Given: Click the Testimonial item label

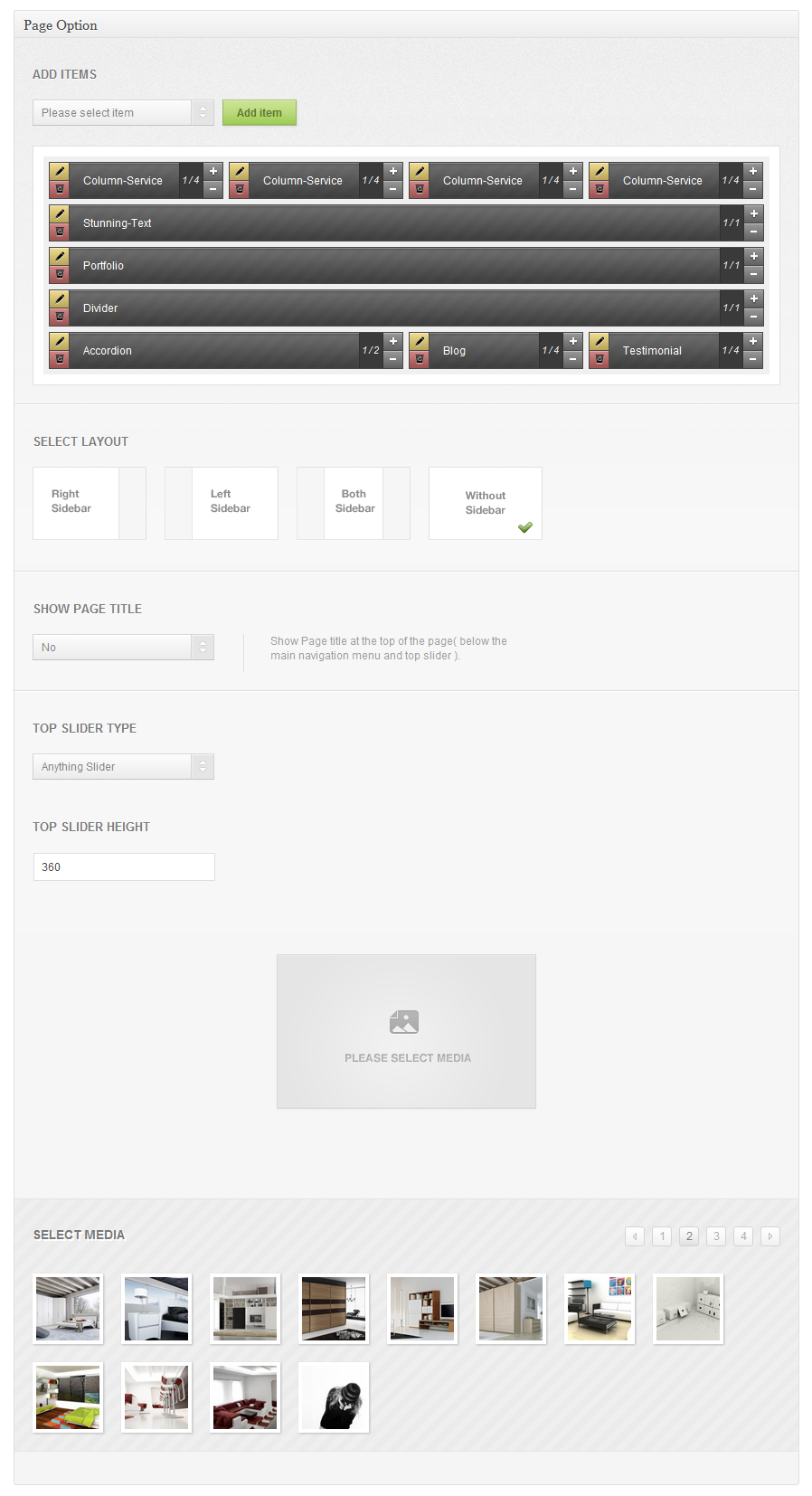Looking at the screenshot, I should click(x=652, y=351).
